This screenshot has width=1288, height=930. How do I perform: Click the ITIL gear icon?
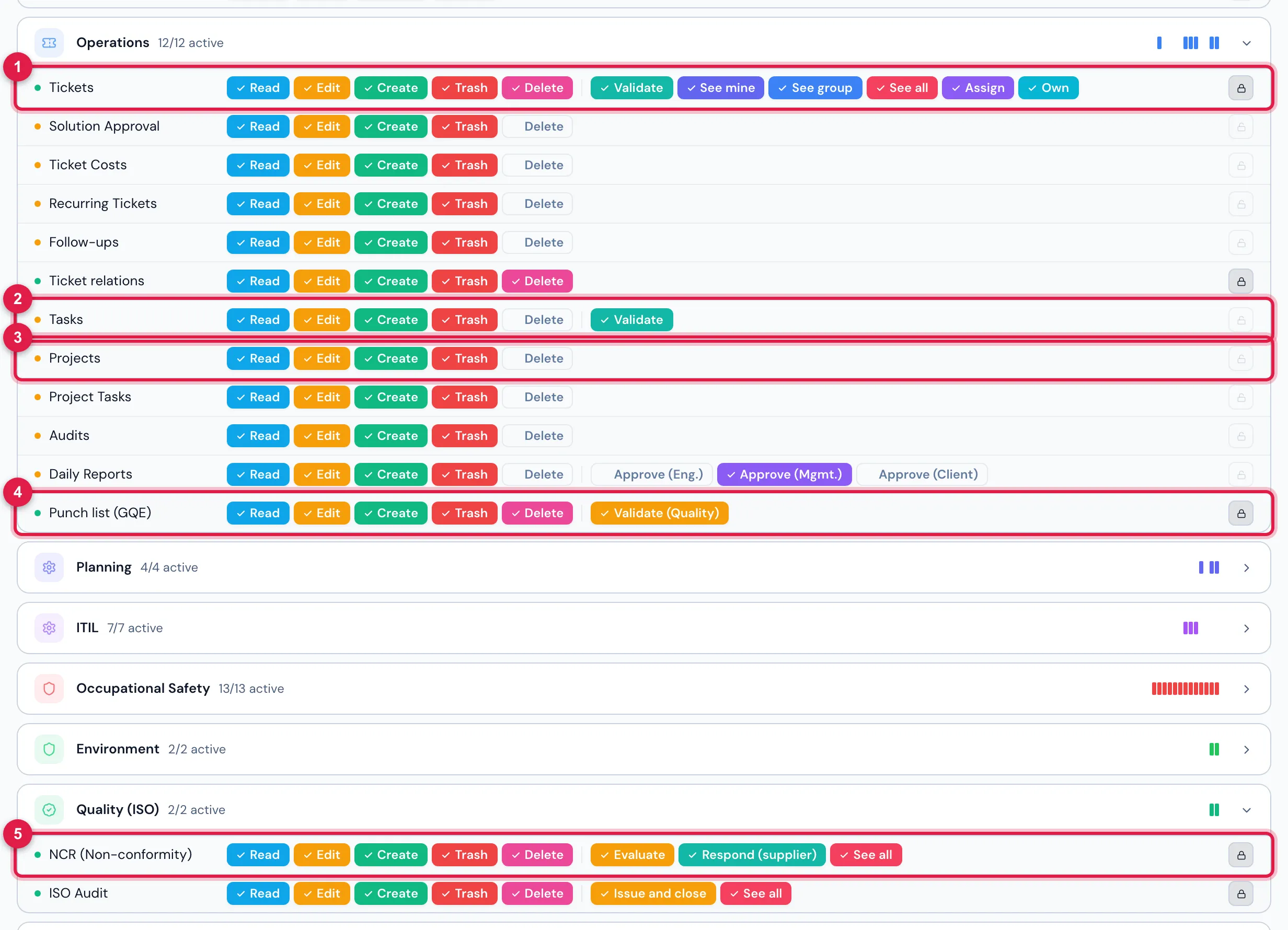pyautogui.click(x=49, y=628)
